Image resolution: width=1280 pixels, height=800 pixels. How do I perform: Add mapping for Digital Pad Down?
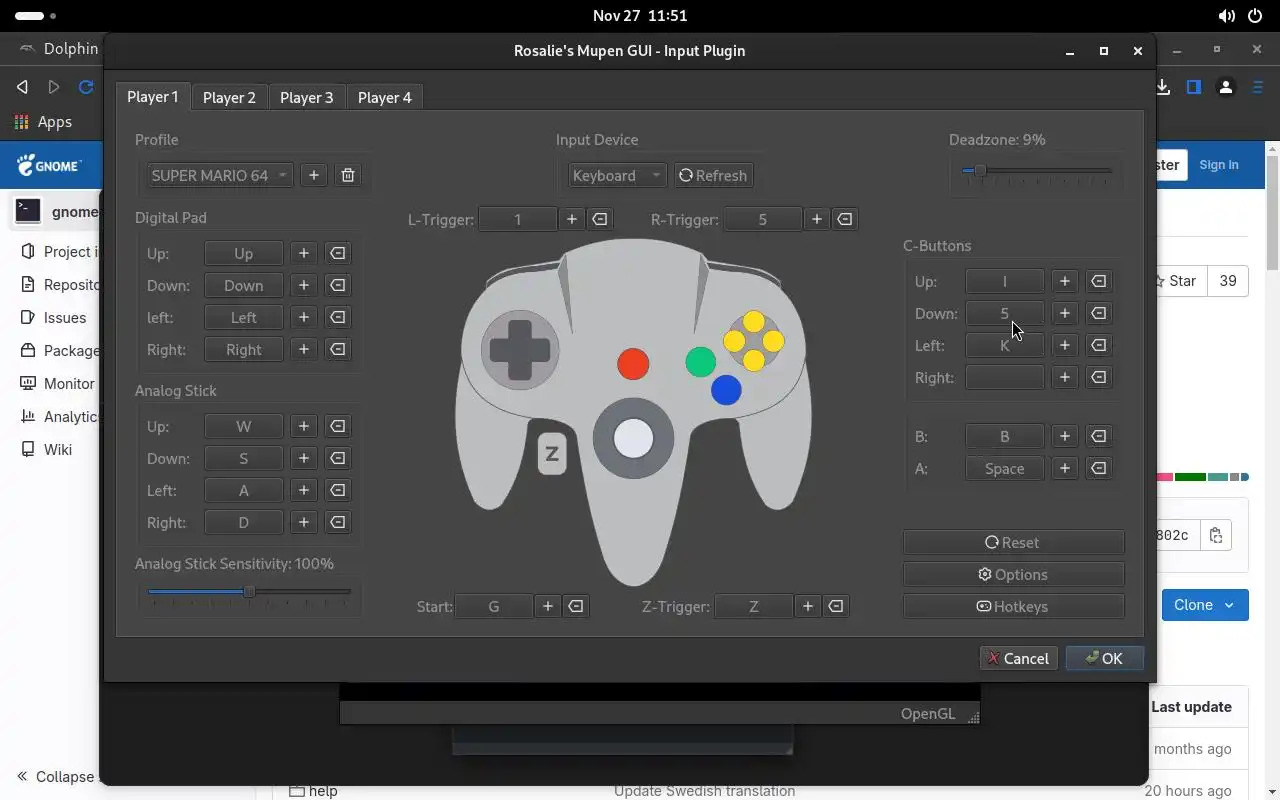pos(304,285)
